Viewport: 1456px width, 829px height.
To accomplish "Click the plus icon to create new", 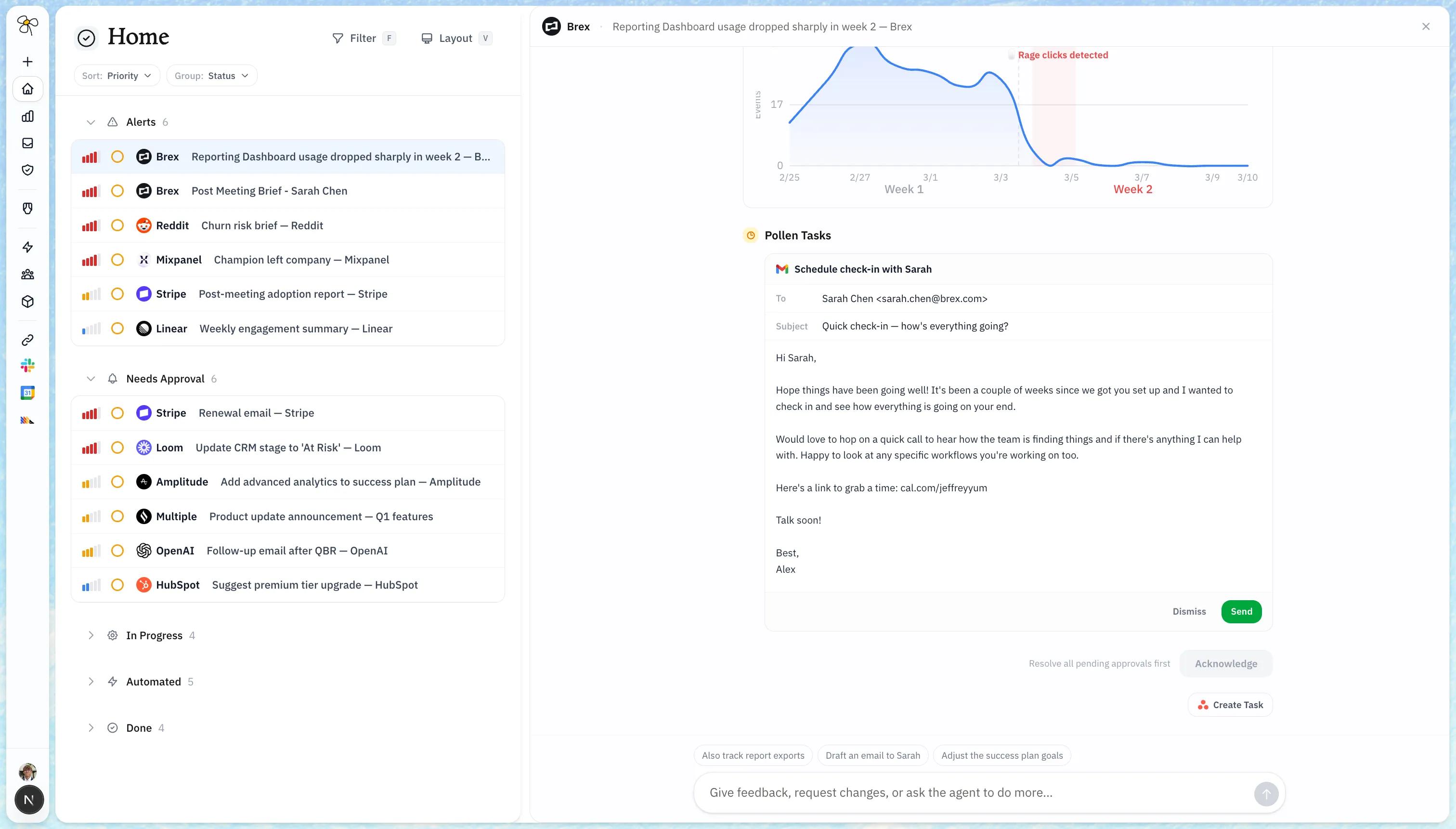I will pos(27,62).
